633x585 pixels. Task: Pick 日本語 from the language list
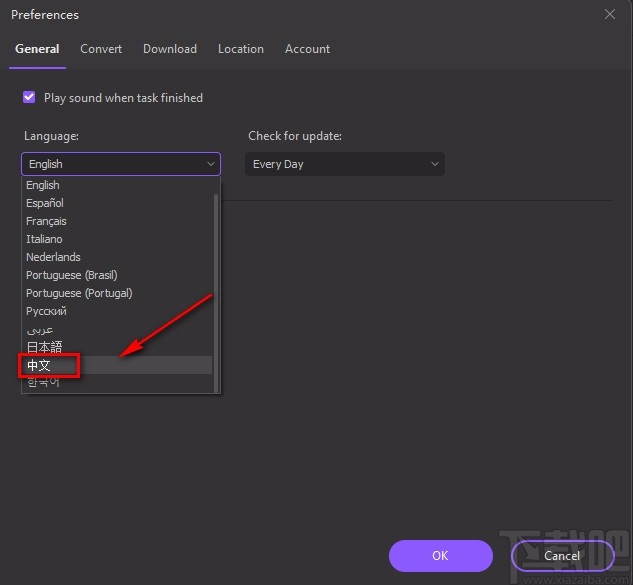tap(44, 347)
